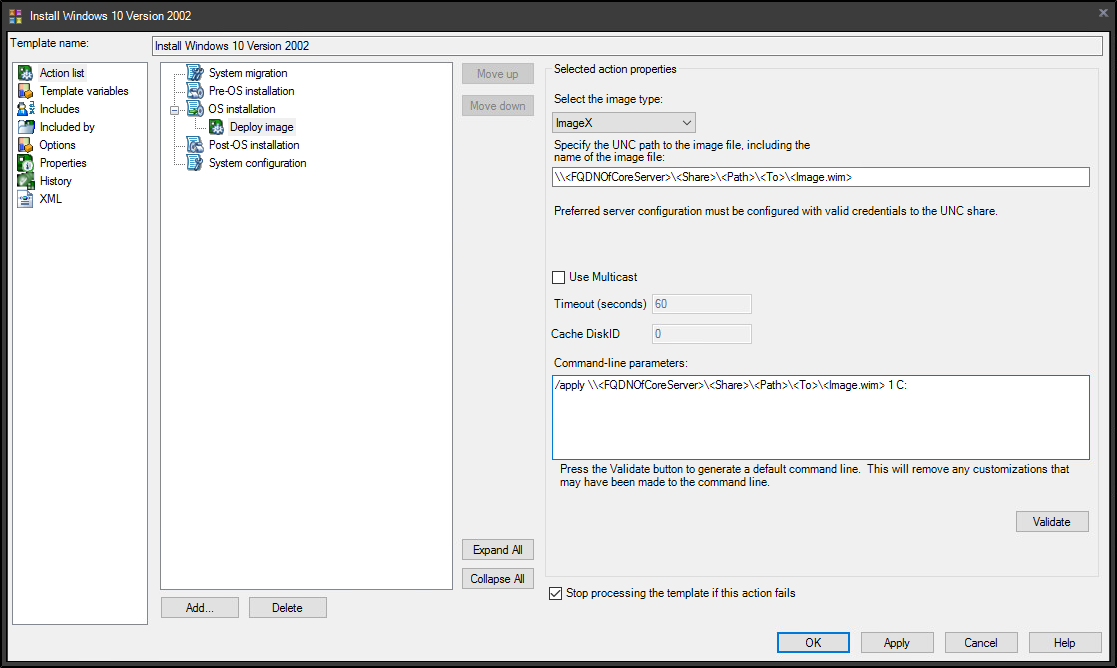Click the Action list icon in sidebar

(x=26, y=73)
